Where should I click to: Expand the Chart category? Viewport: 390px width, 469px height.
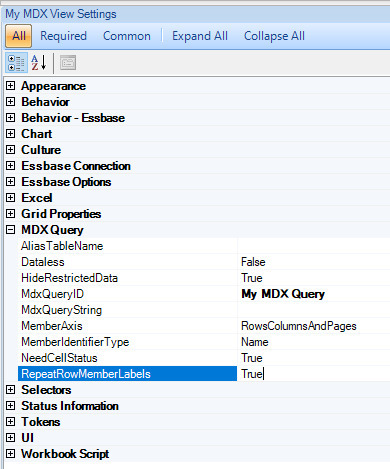click(x=11, y=134)
